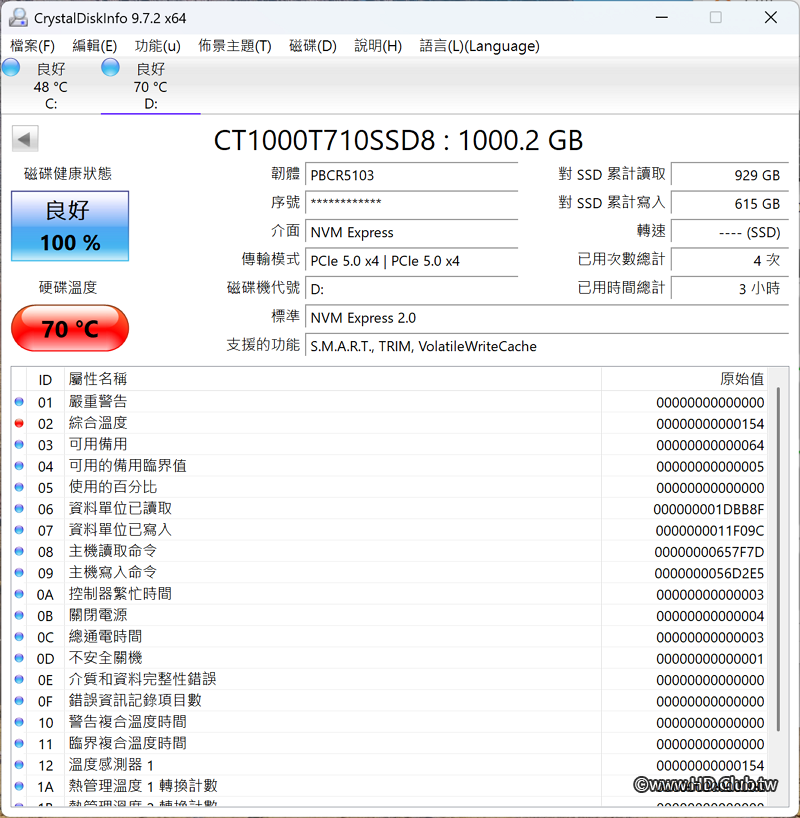Click the firmware field PBCR5103

pyautogui.click(x=411, y=175)
